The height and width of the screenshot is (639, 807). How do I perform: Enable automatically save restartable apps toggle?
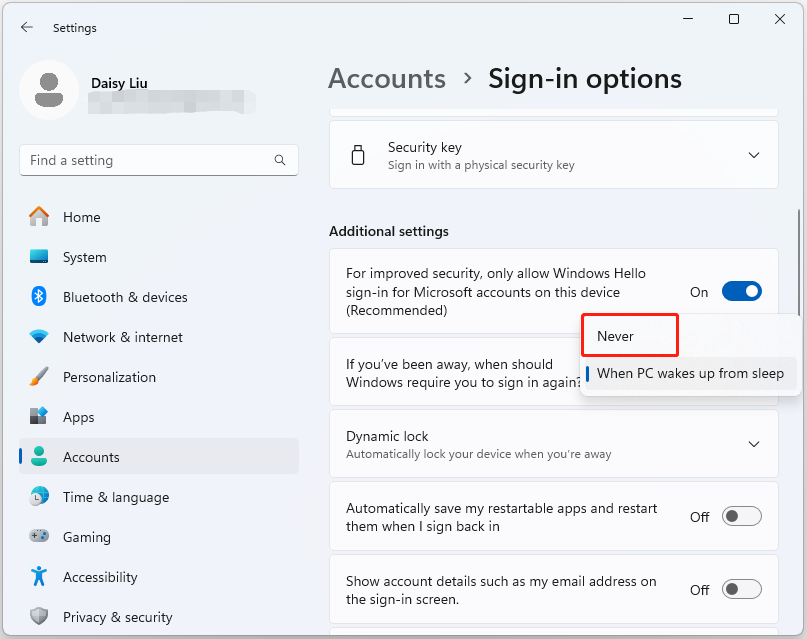(x=742, y=517)
